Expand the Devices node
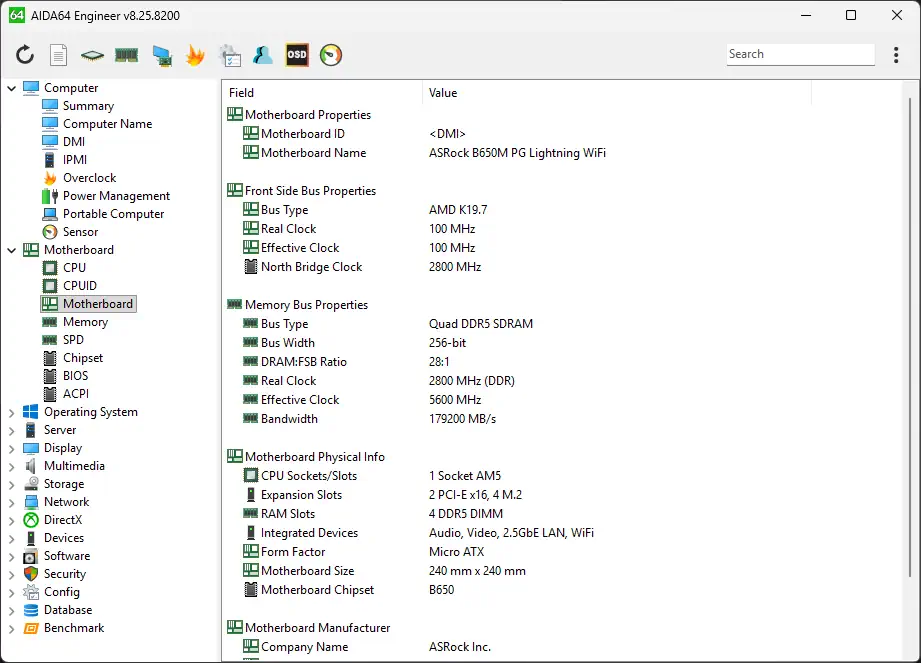921x663 pixels. click(11, 539)
